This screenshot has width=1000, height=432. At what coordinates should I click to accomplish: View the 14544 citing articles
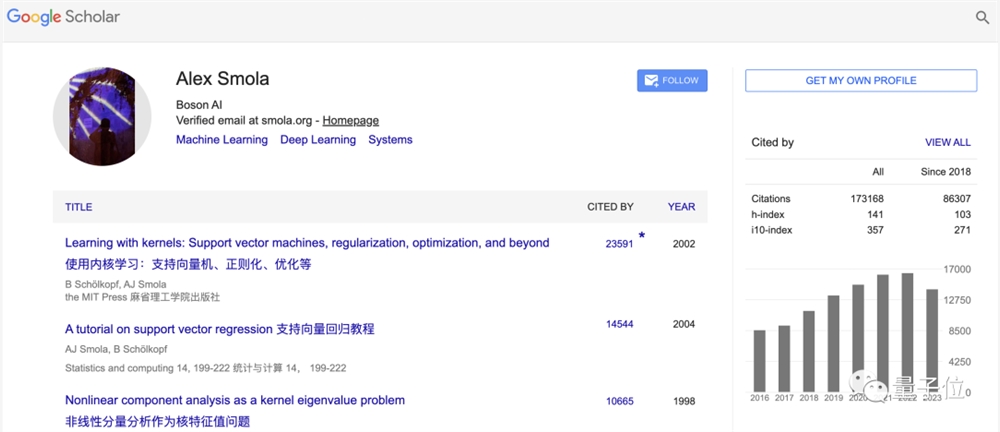[x=620, y=324]
